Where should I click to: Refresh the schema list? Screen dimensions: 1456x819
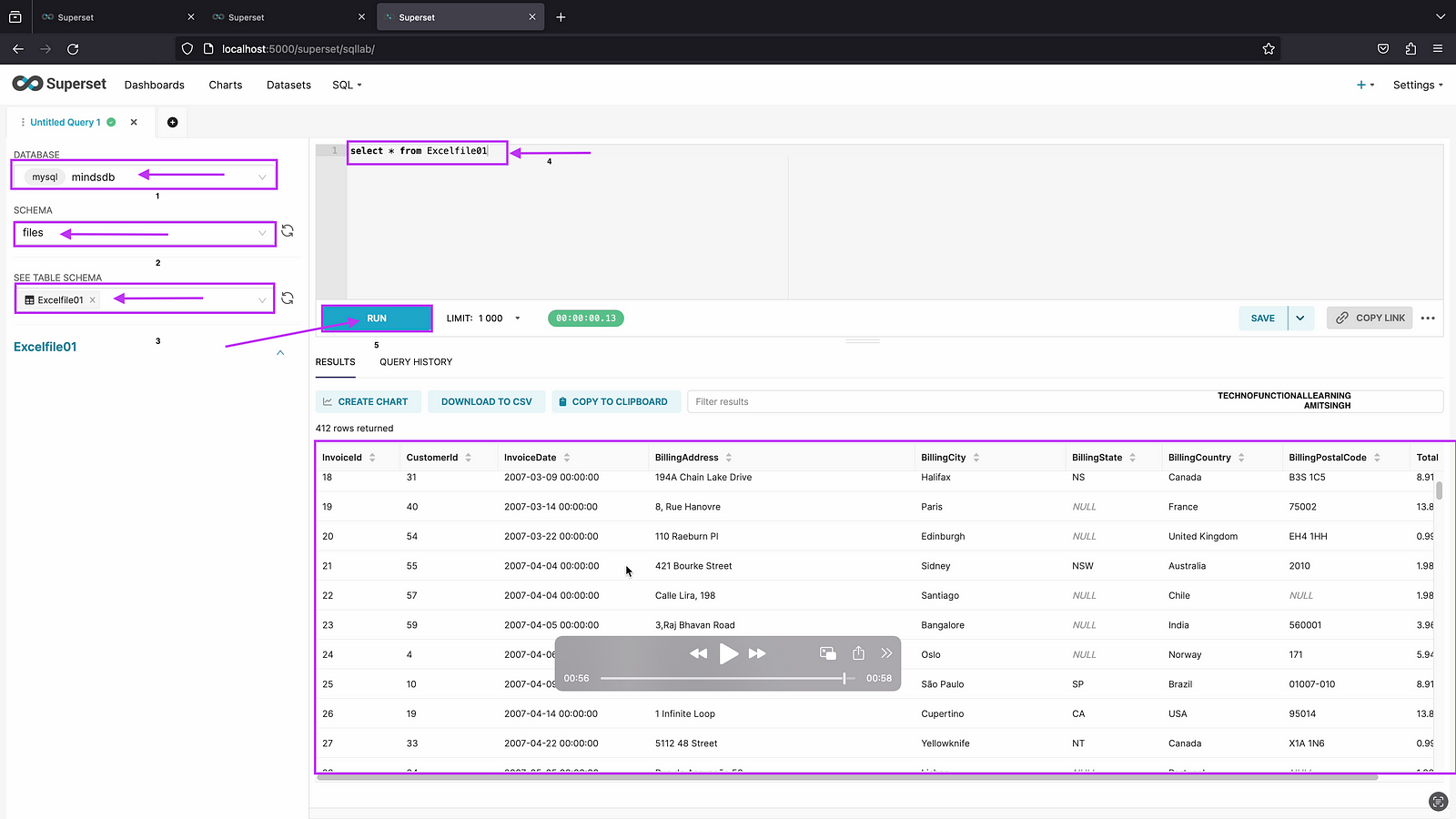288,231
